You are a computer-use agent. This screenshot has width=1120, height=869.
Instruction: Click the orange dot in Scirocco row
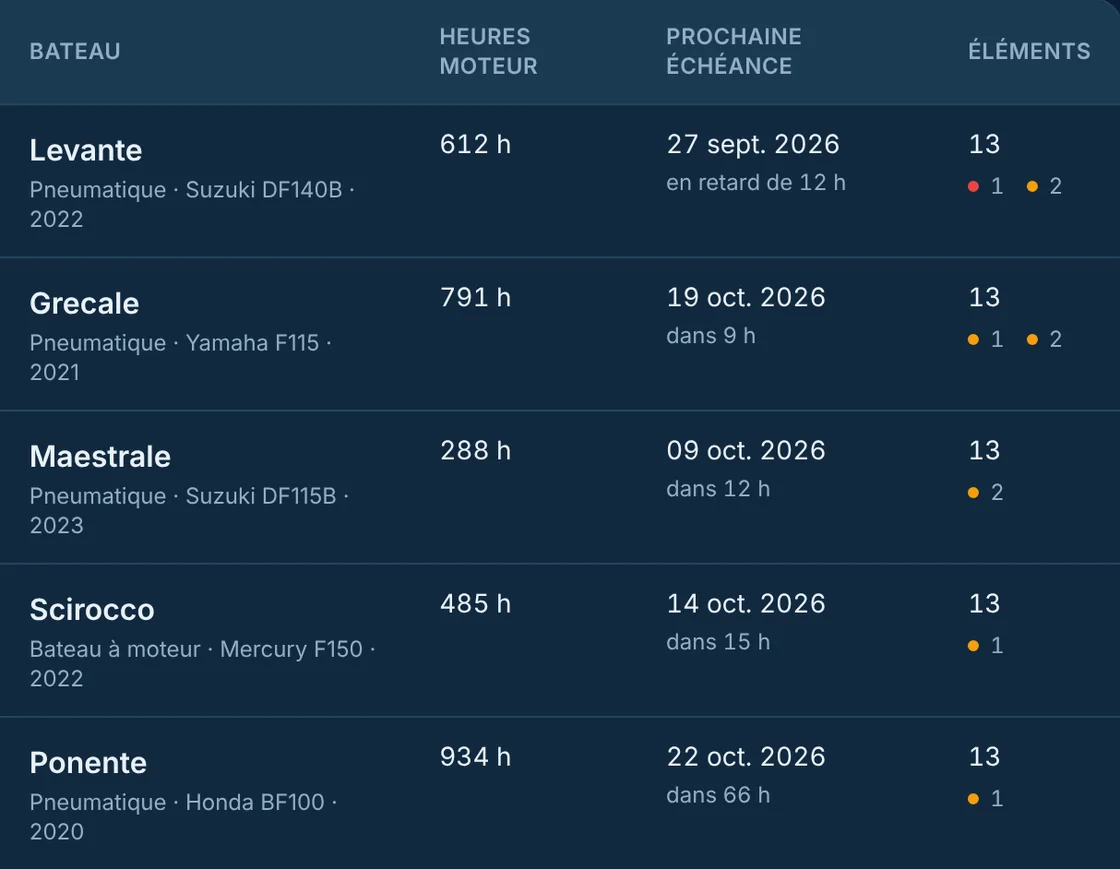(973, 646)
